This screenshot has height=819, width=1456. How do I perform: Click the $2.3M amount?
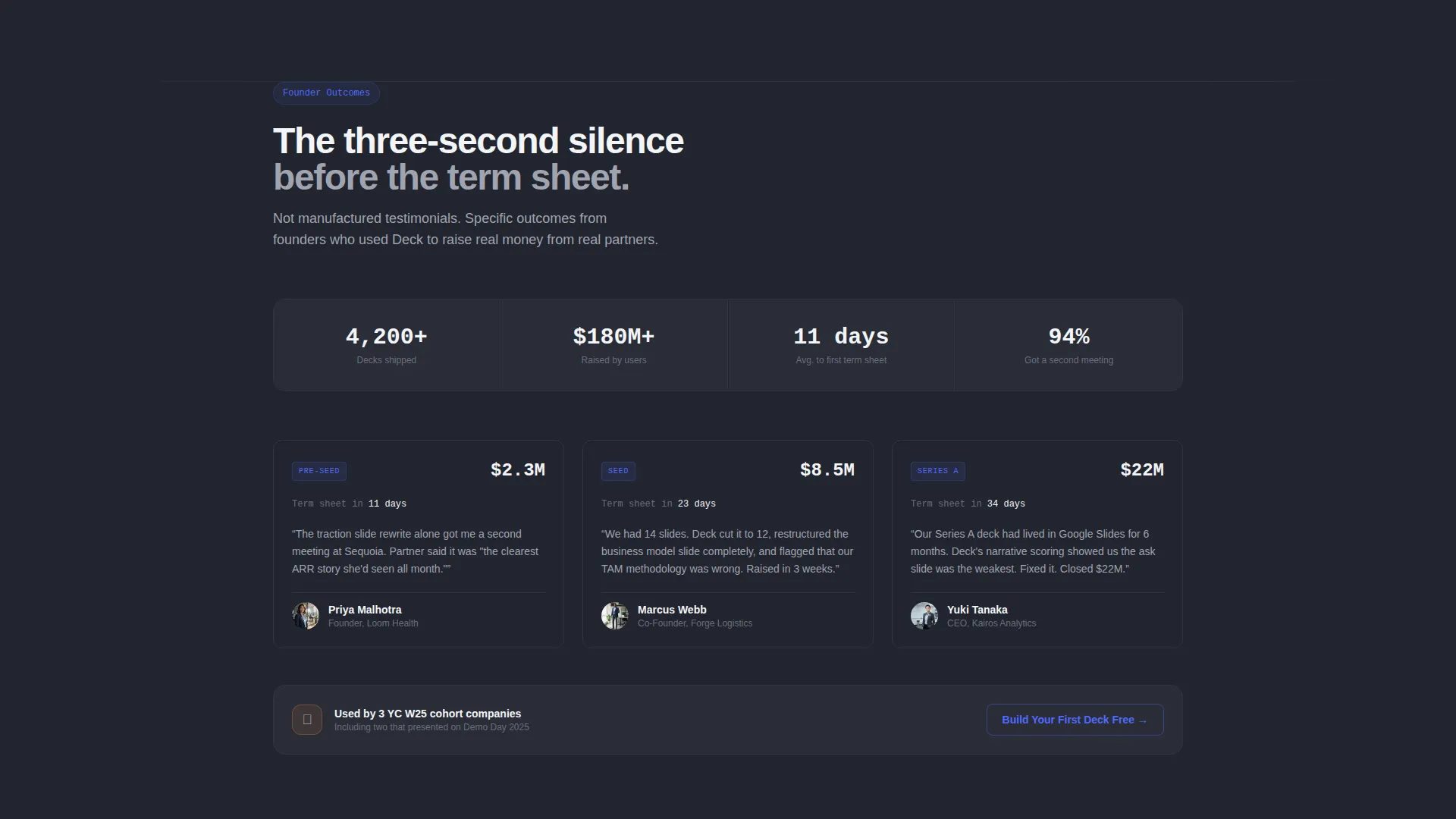pos(518,470)
